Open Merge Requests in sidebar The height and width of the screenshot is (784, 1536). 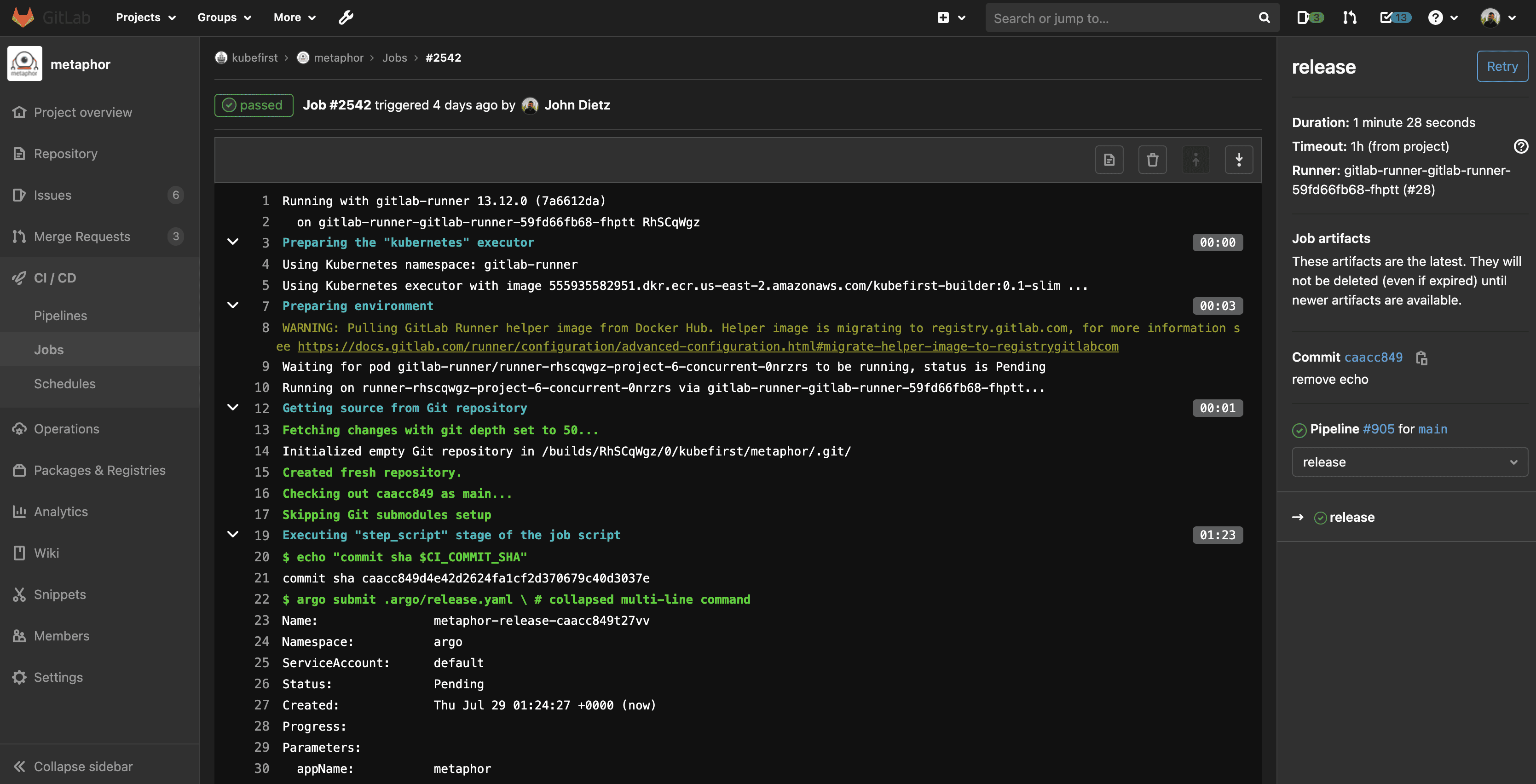tap(99, 236)
